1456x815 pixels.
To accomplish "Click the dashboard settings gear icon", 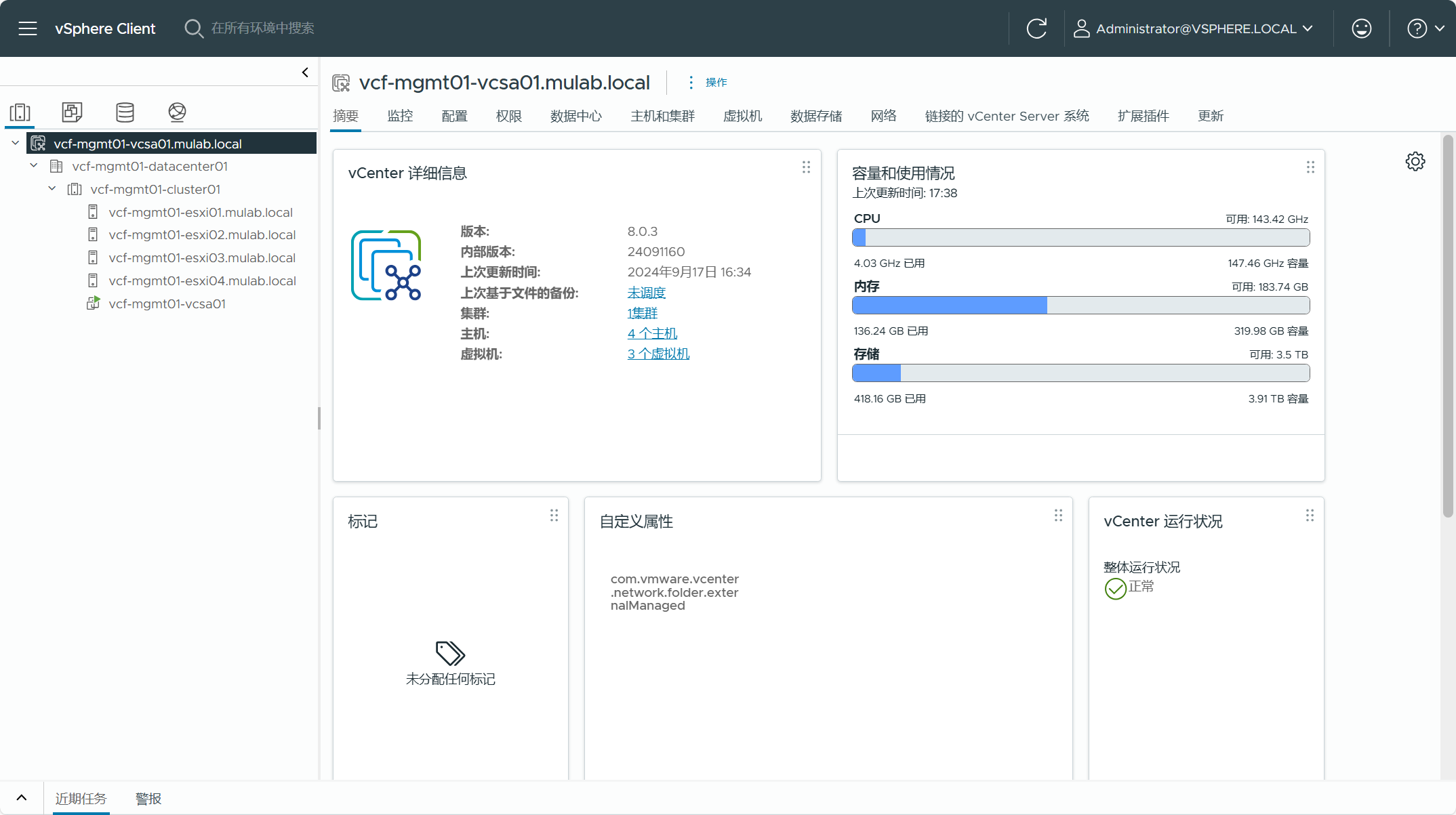I will coord(1415,161).
